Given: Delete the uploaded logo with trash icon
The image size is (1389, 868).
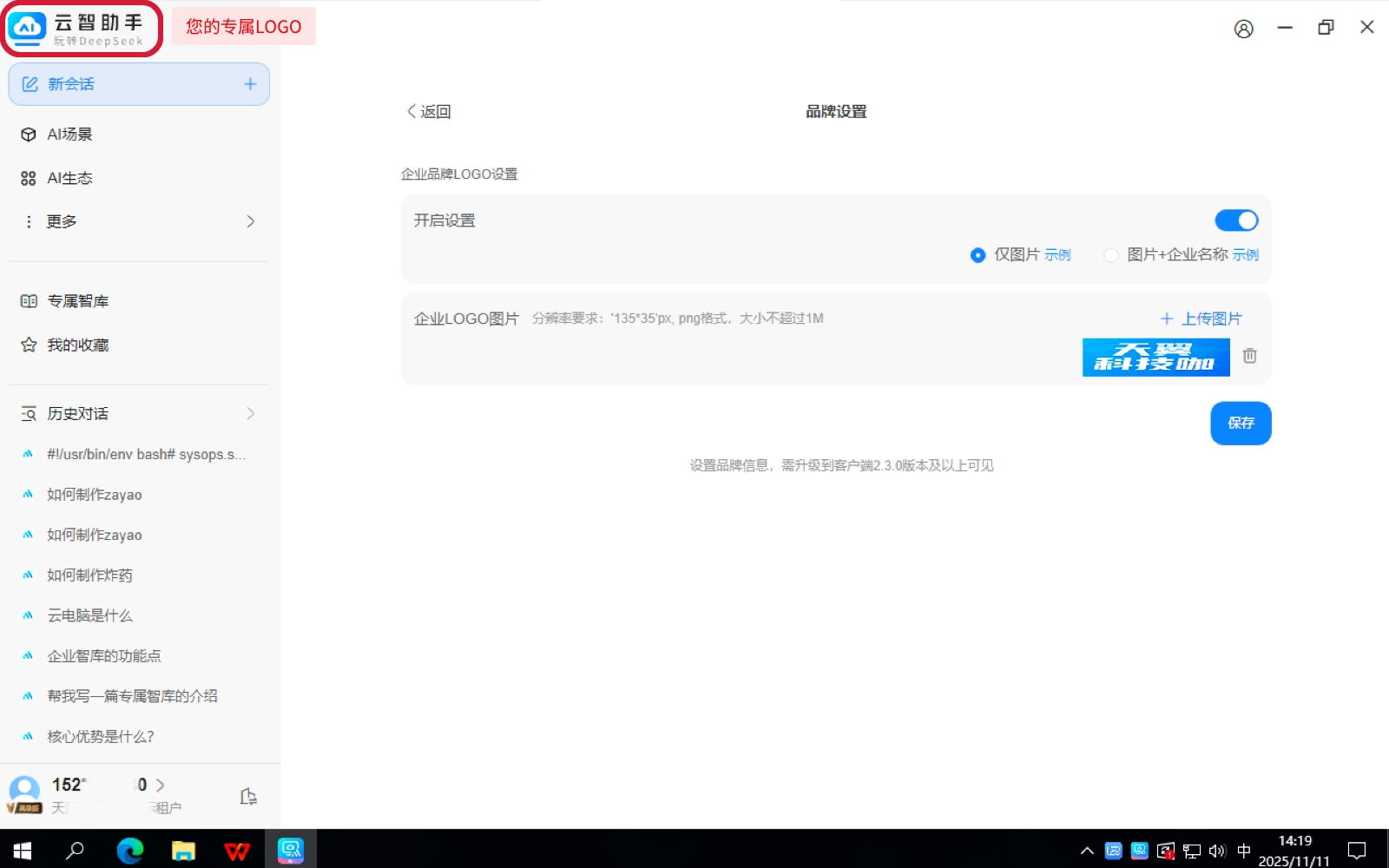Looking at the screenshot, I should tap(1249, 356).
